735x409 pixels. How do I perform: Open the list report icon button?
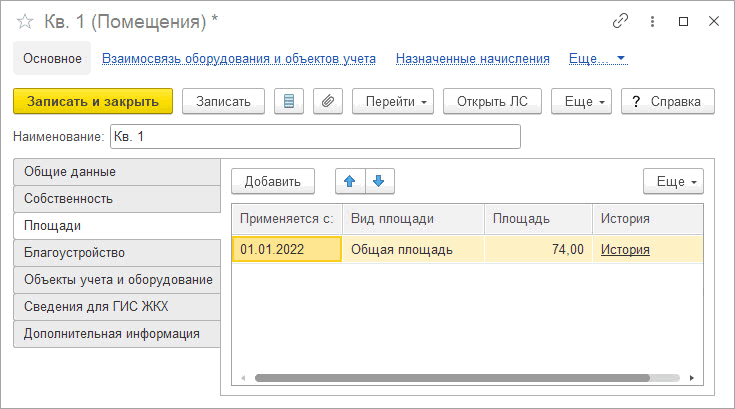(x=289, y=101)
